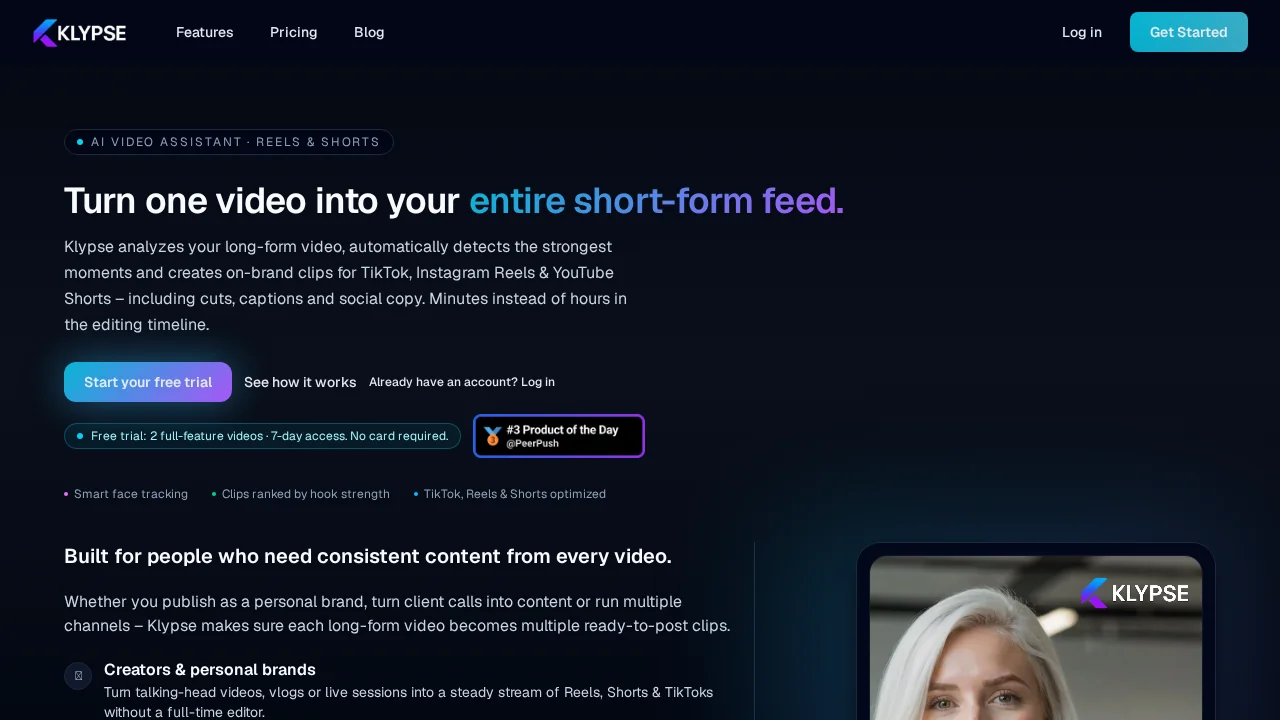
Task: Select the Smart face tracking bullet
Action: click(x=125, y=493)
